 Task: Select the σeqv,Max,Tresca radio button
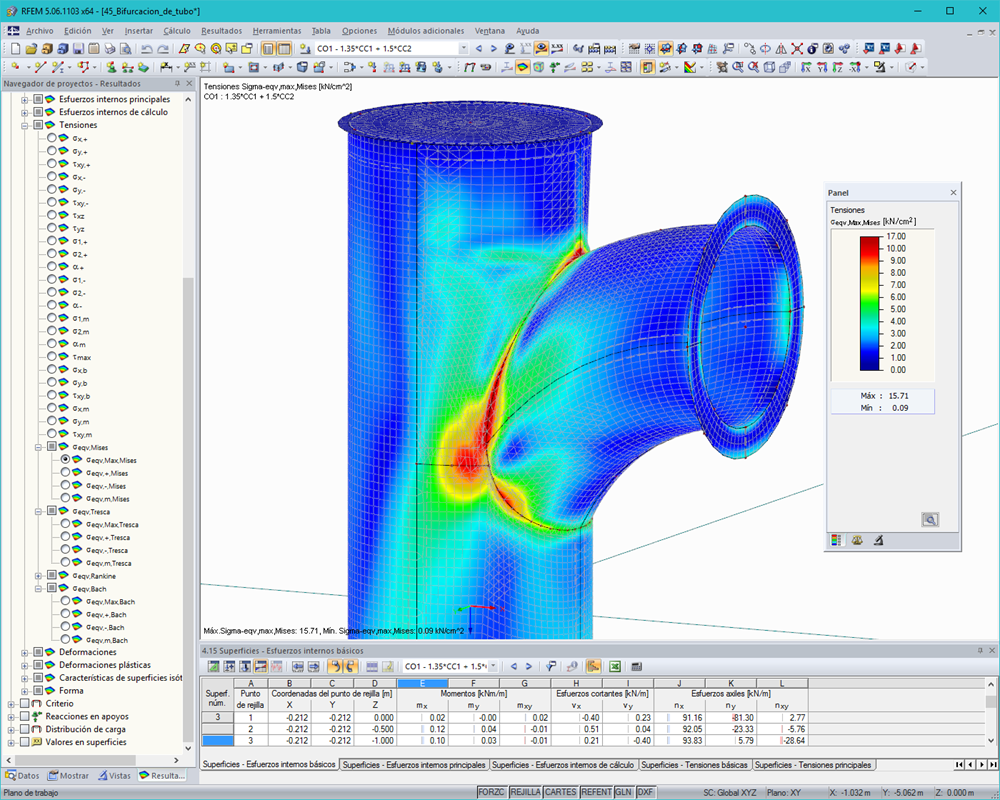point(65,524)
